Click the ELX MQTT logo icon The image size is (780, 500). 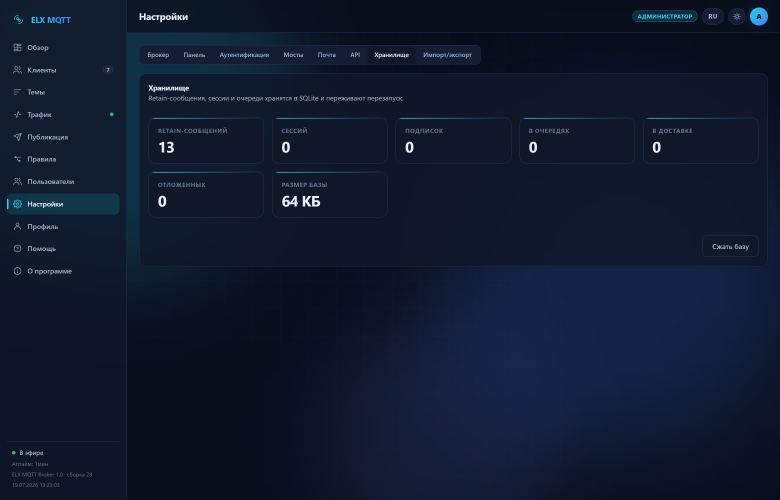pos(18,20)
